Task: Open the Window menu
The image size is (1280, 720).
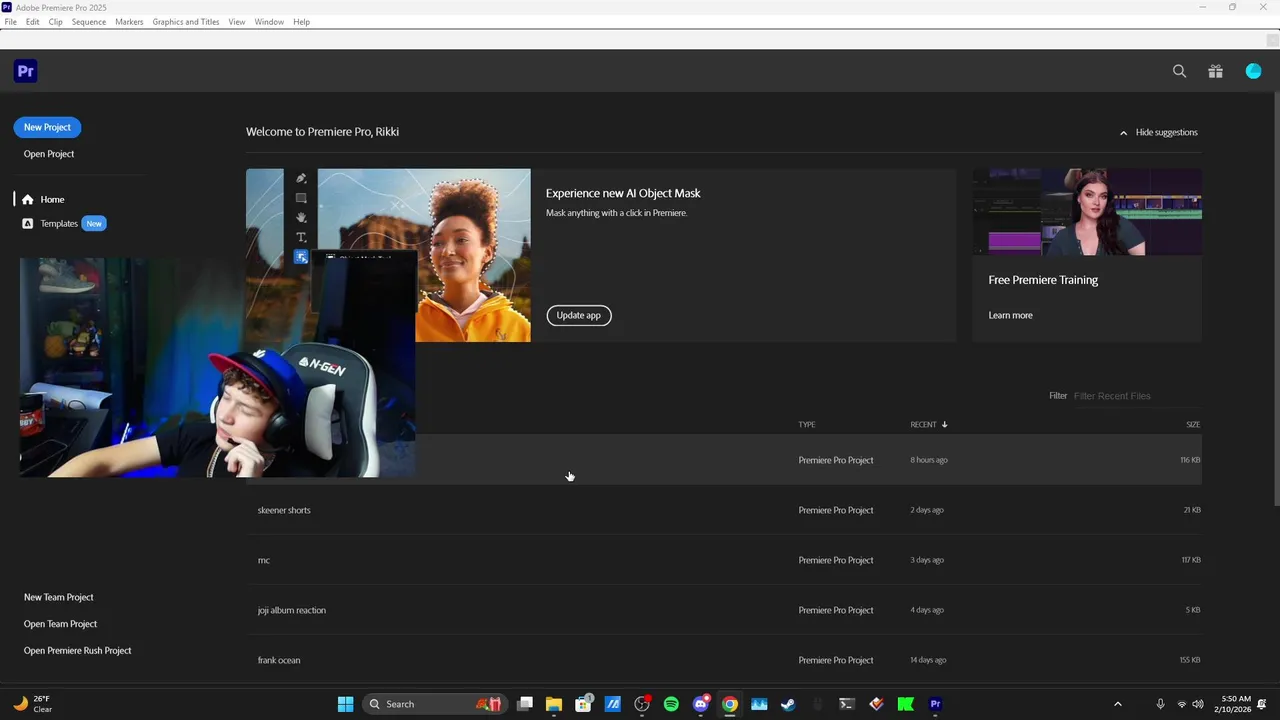Action: tap(269, 21)
